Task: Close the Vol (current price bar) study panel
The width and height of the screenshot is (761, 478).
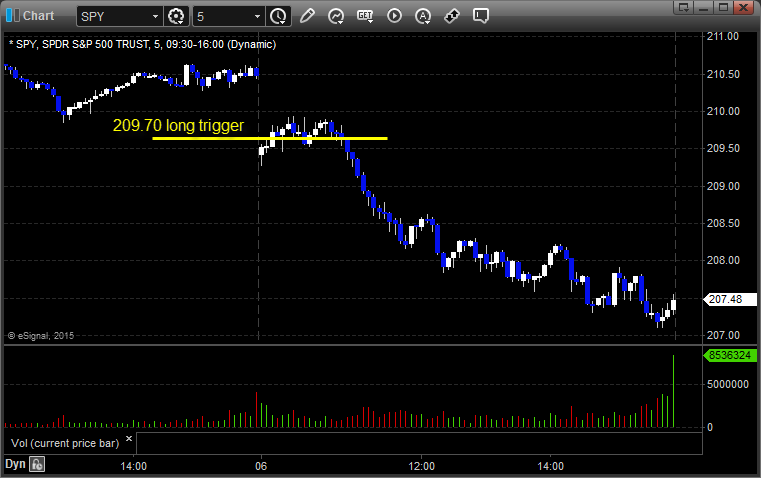Action: tap(129, 439)
